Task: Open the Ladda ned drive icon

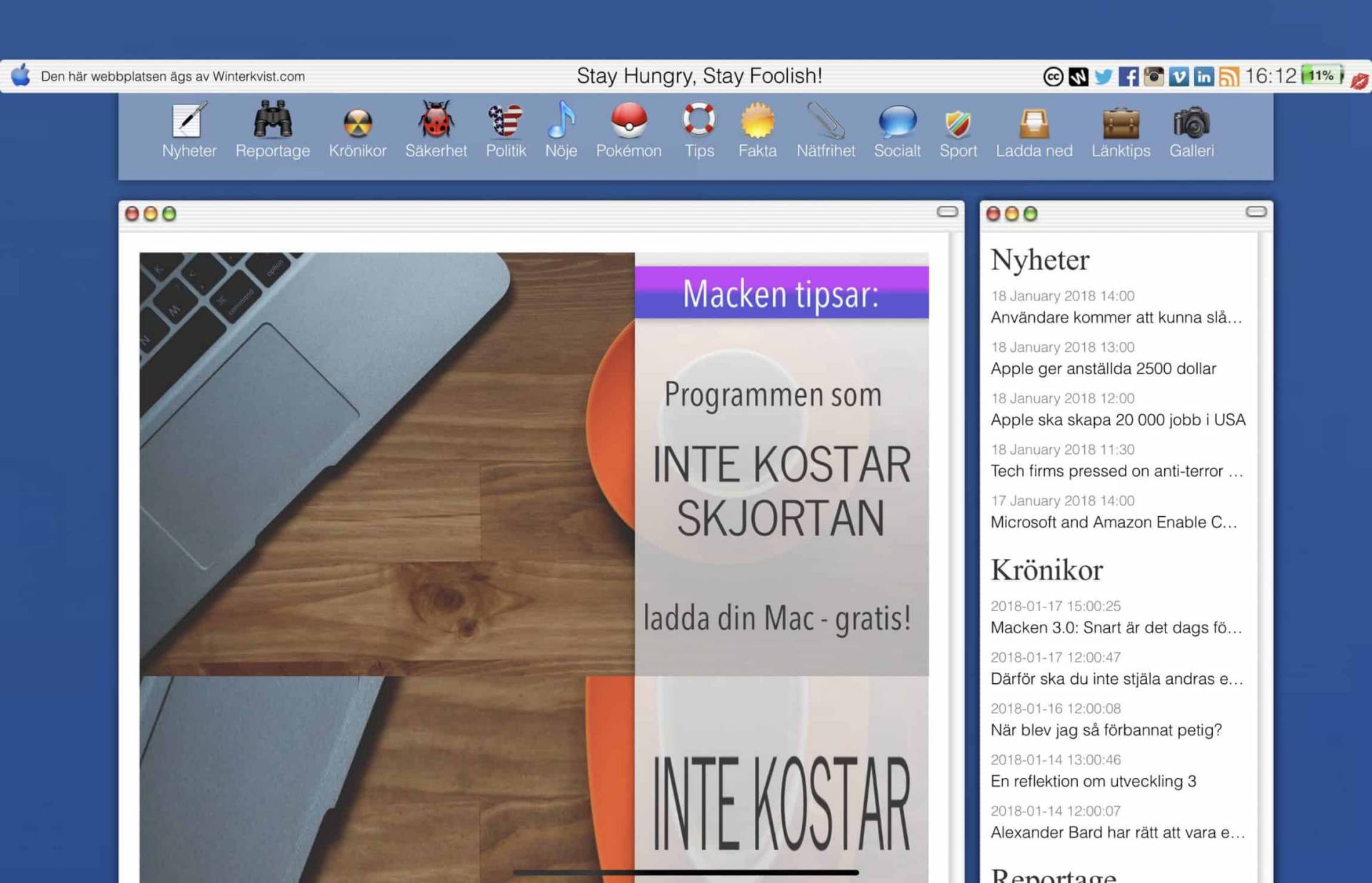Action: point(1033,123)
